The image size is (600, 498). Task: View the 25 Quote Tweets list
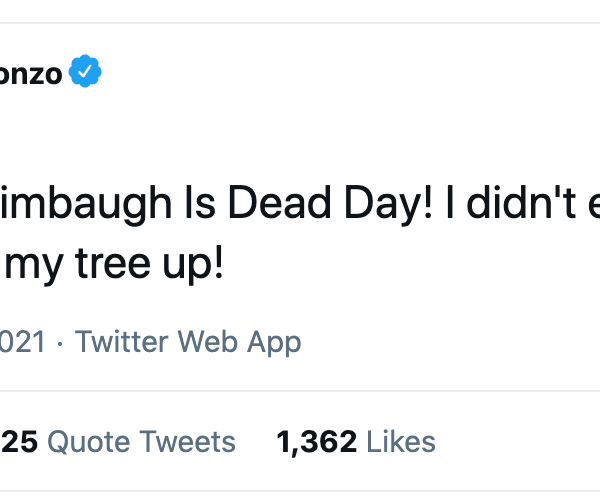pyautogui.click(x=118, y=441)
